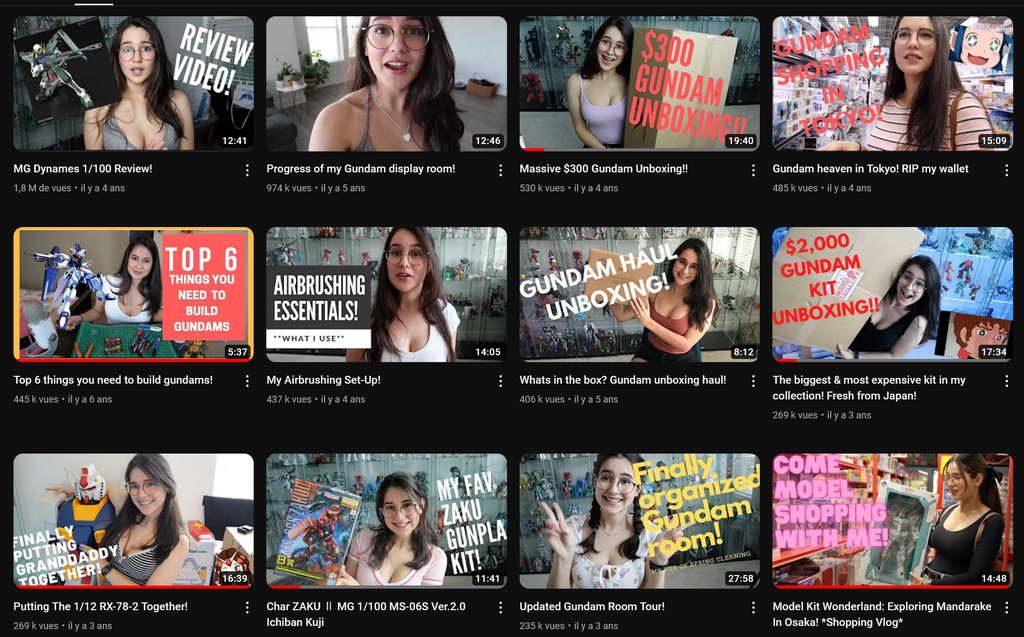Open menu for biggest & most expensive kit video
Image resolution: width=1024 pixels, height=637 pixels.
click(1006, 382)
